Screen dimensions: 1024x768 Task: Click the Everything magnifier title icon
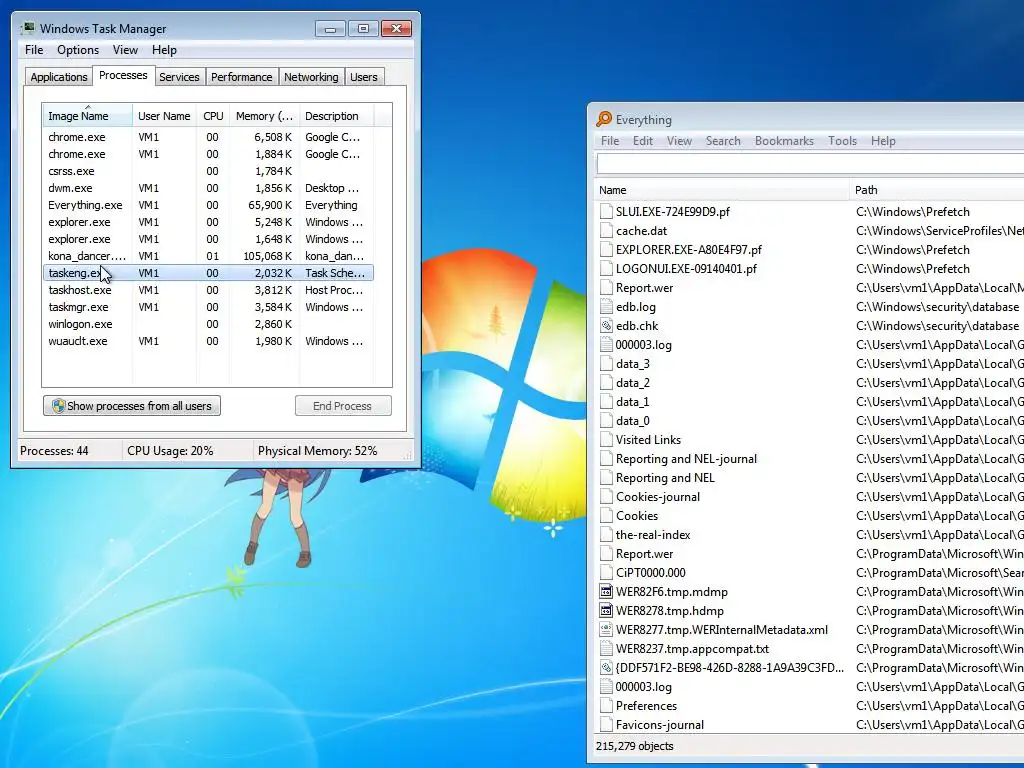pyautogui.click(x=604, y=119)
